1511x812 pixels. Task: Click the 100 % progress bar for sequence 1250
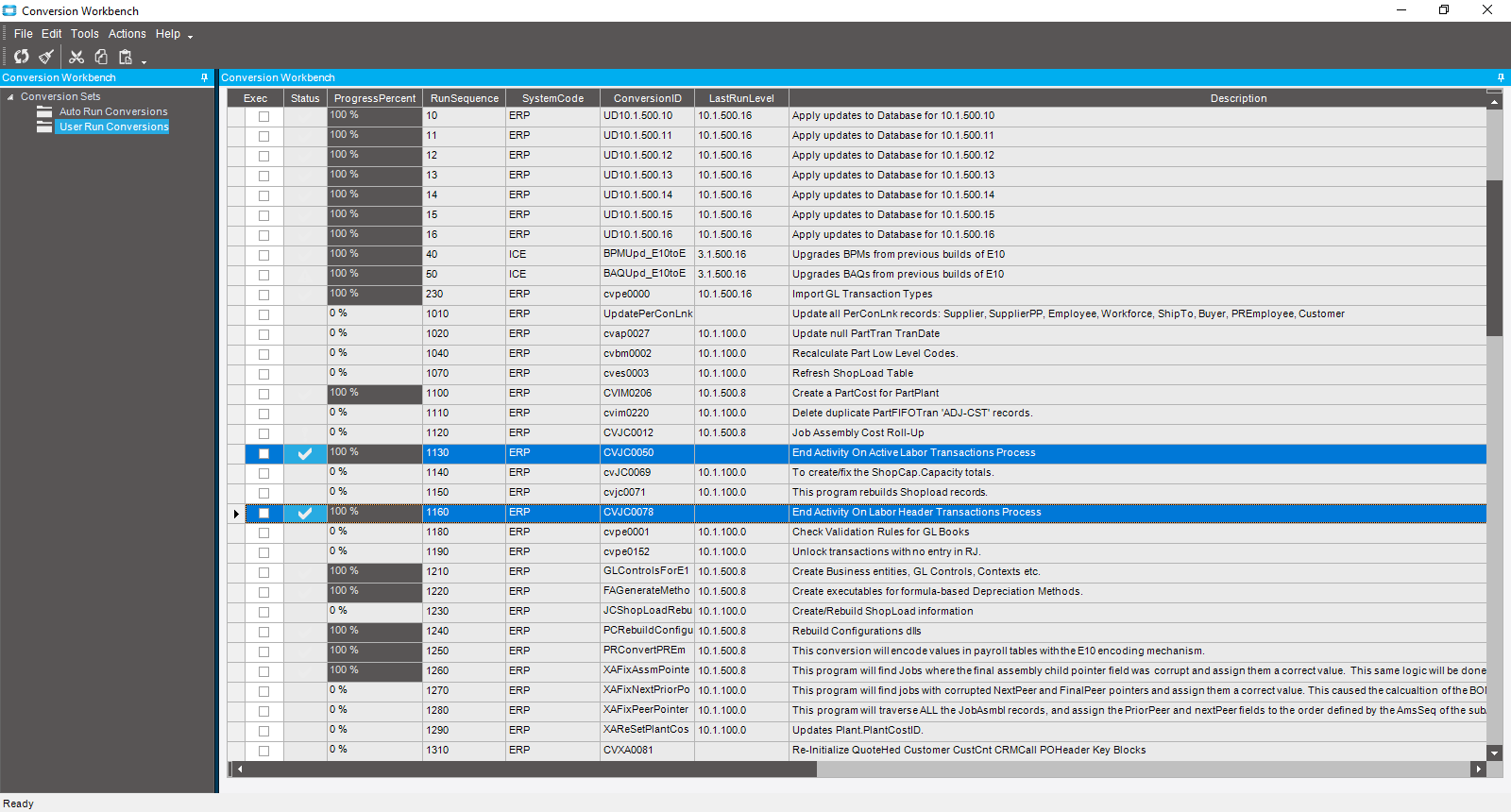click(x=375, y=651)
